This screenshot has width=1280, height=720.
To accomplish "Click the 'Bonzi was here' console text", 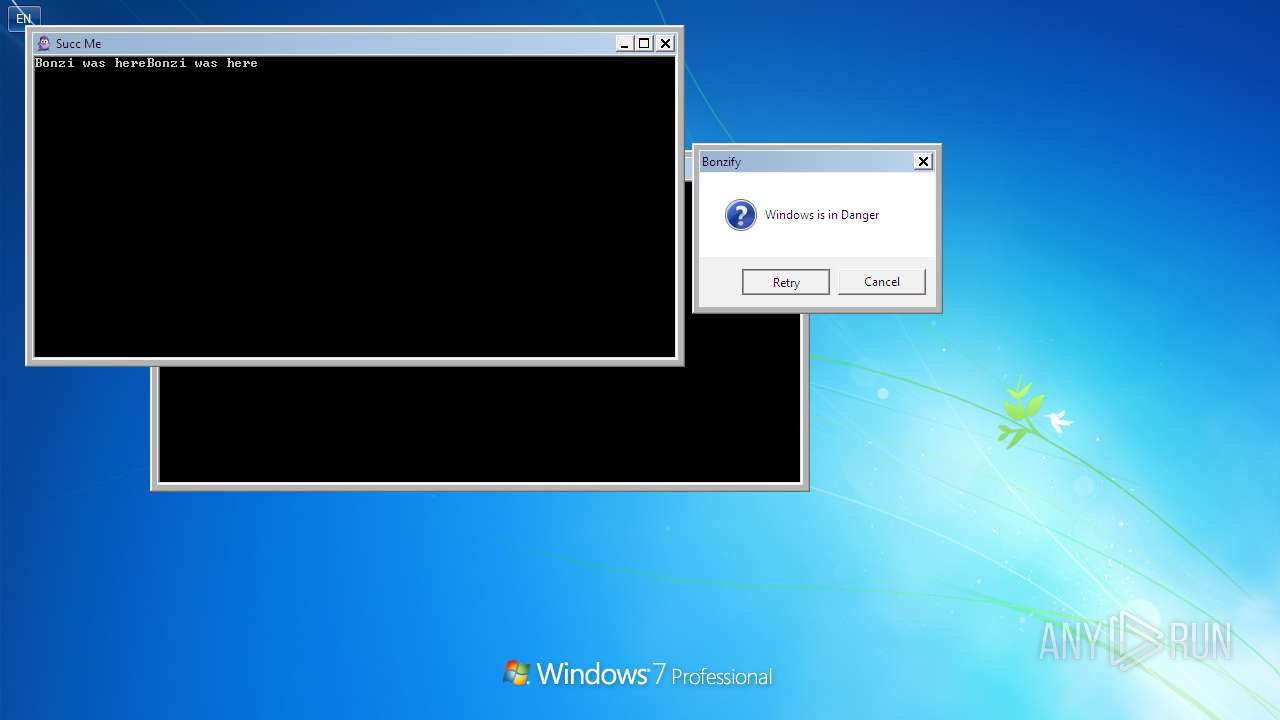I will click(x=146, y=63).
